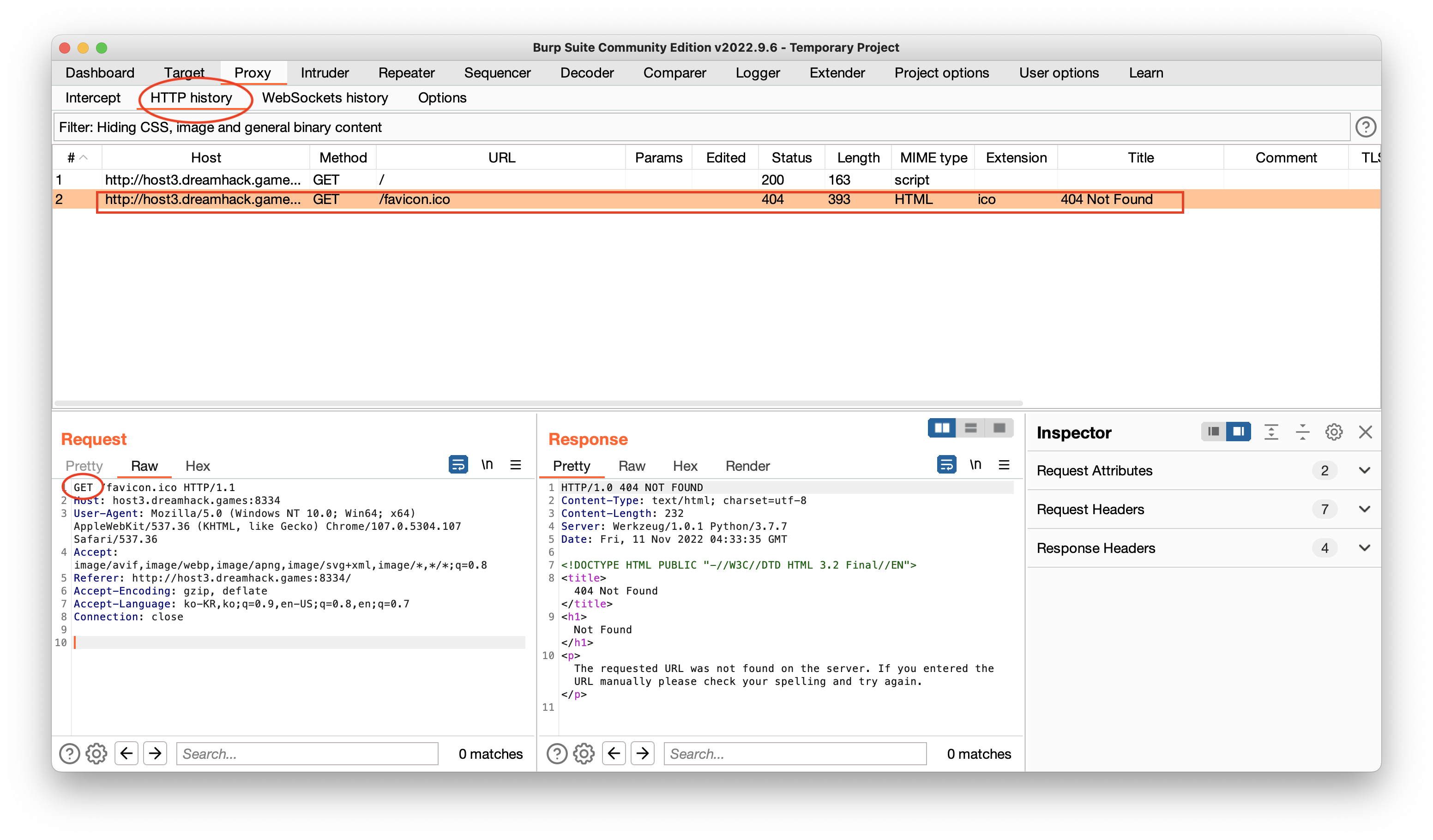Select top/bottom split layout icon

tap(970, 428)
